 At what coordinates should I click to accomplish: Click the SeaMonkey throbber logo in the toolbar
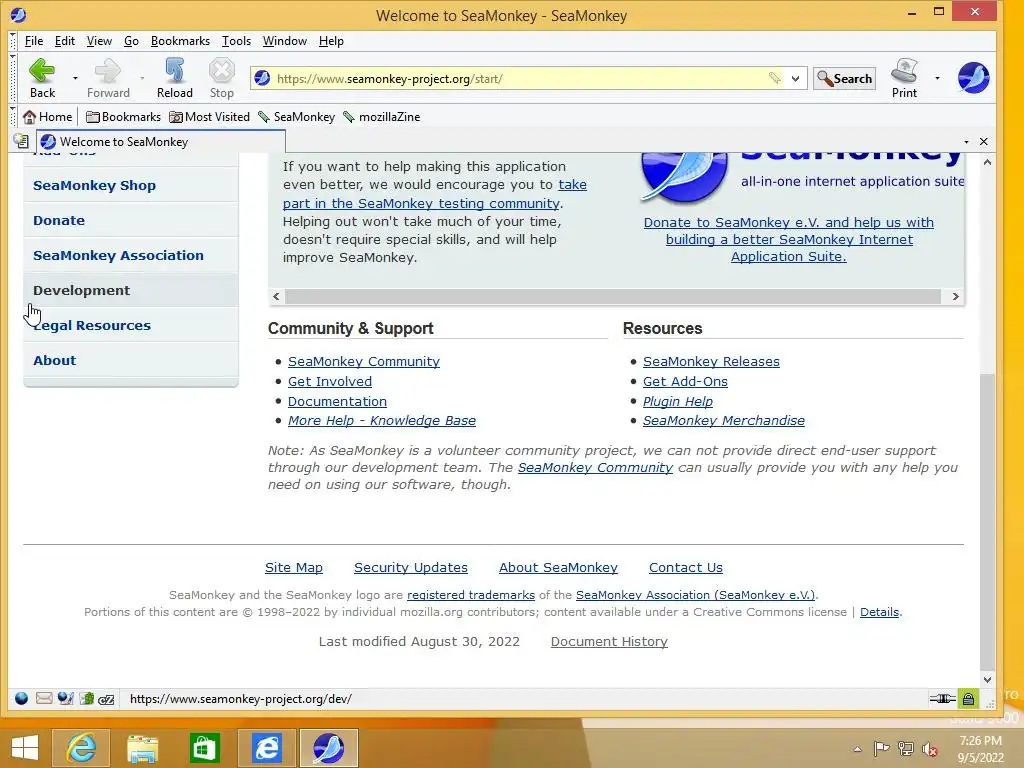pos(973,78)
